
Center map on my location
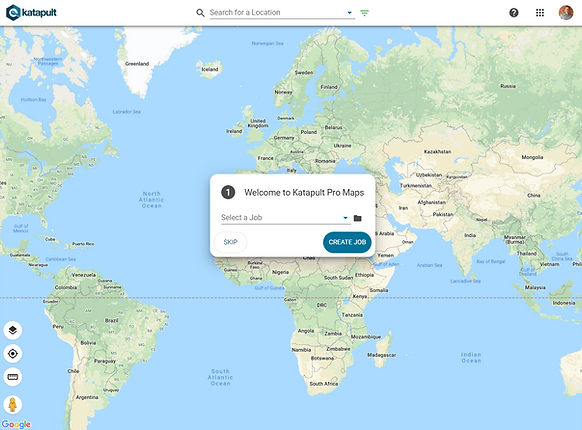coord(13,354)
